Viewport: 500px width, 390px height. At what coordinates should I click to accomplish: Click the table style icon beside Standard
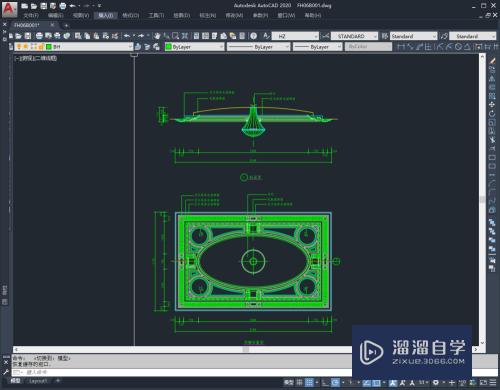click(x=385, y=36)
